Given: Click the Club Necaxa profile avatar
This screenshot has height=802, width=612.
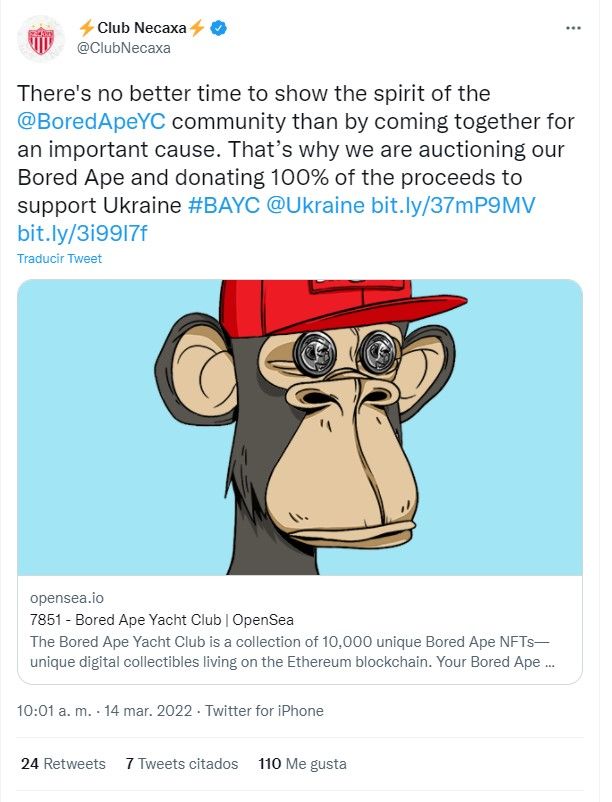Looking at the screenshot, I should (x=40, y=38).
